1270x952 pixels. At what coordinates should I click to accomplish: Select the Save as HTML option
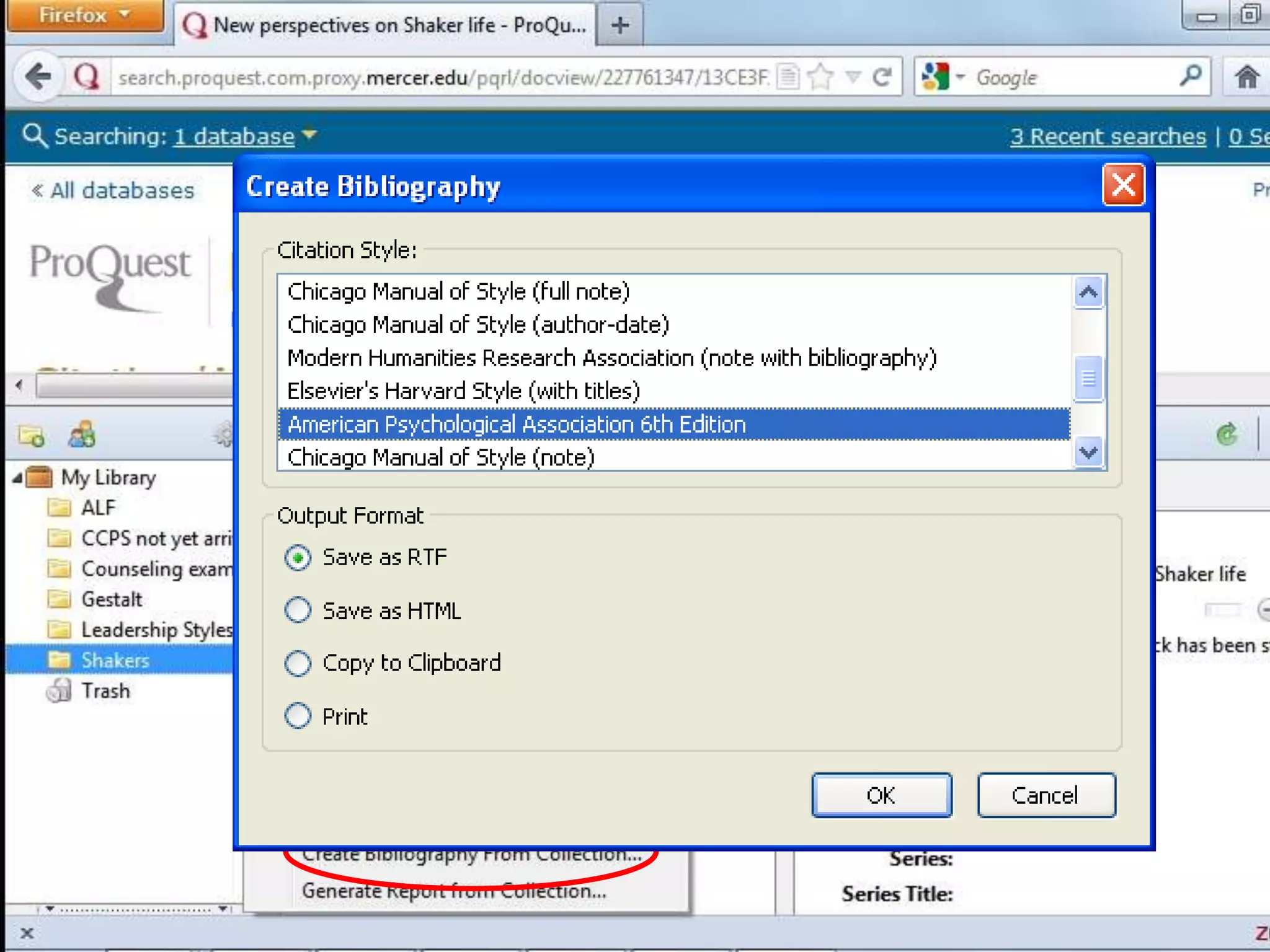298,610
